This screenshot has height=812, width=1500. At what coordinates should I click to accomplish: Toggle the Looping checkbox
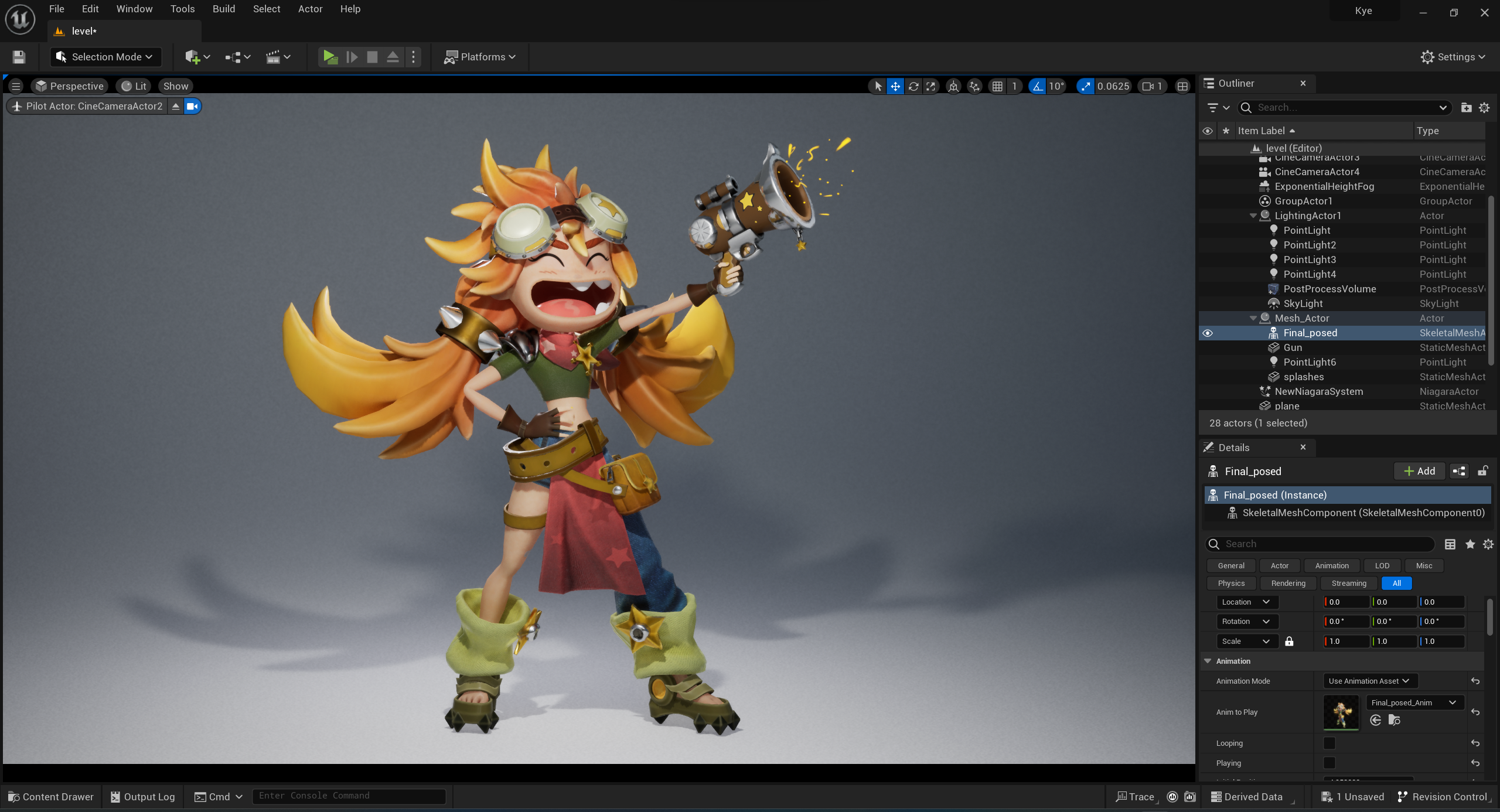pos(1329,743)
